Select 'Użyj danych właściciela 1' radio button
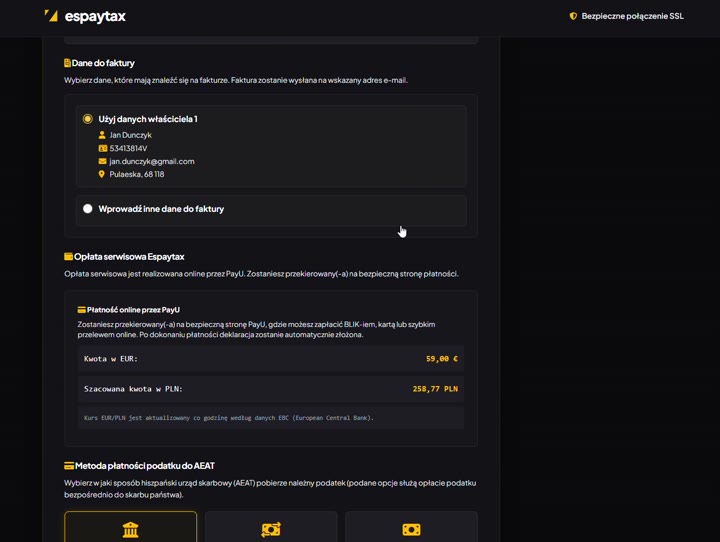Image resolution: width=720 pixels, height=542 pixels. [x=87, y=119]
